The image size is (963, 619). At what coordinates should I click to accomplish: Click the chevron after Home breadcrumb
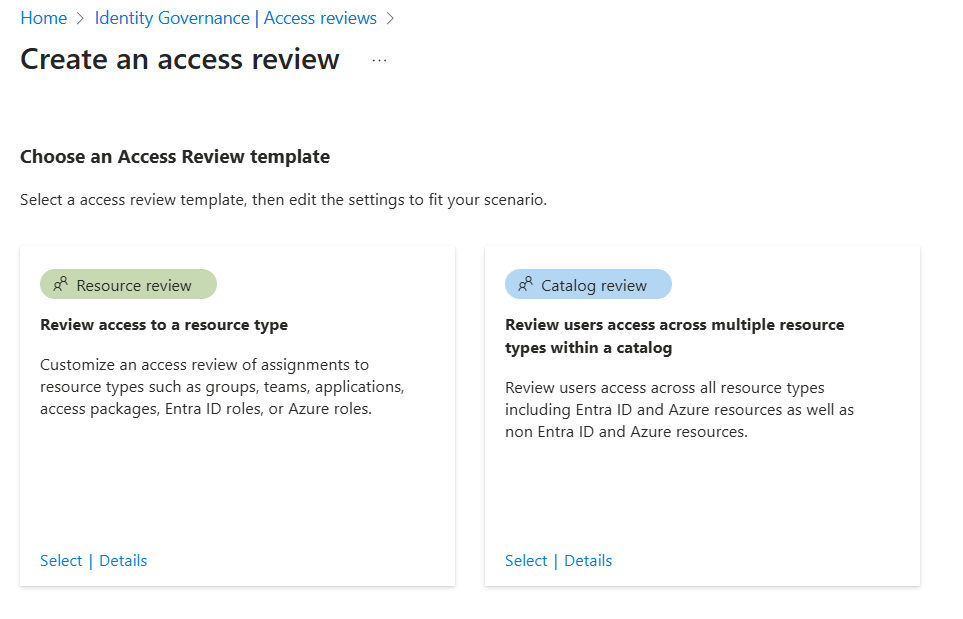coord(81,18)
